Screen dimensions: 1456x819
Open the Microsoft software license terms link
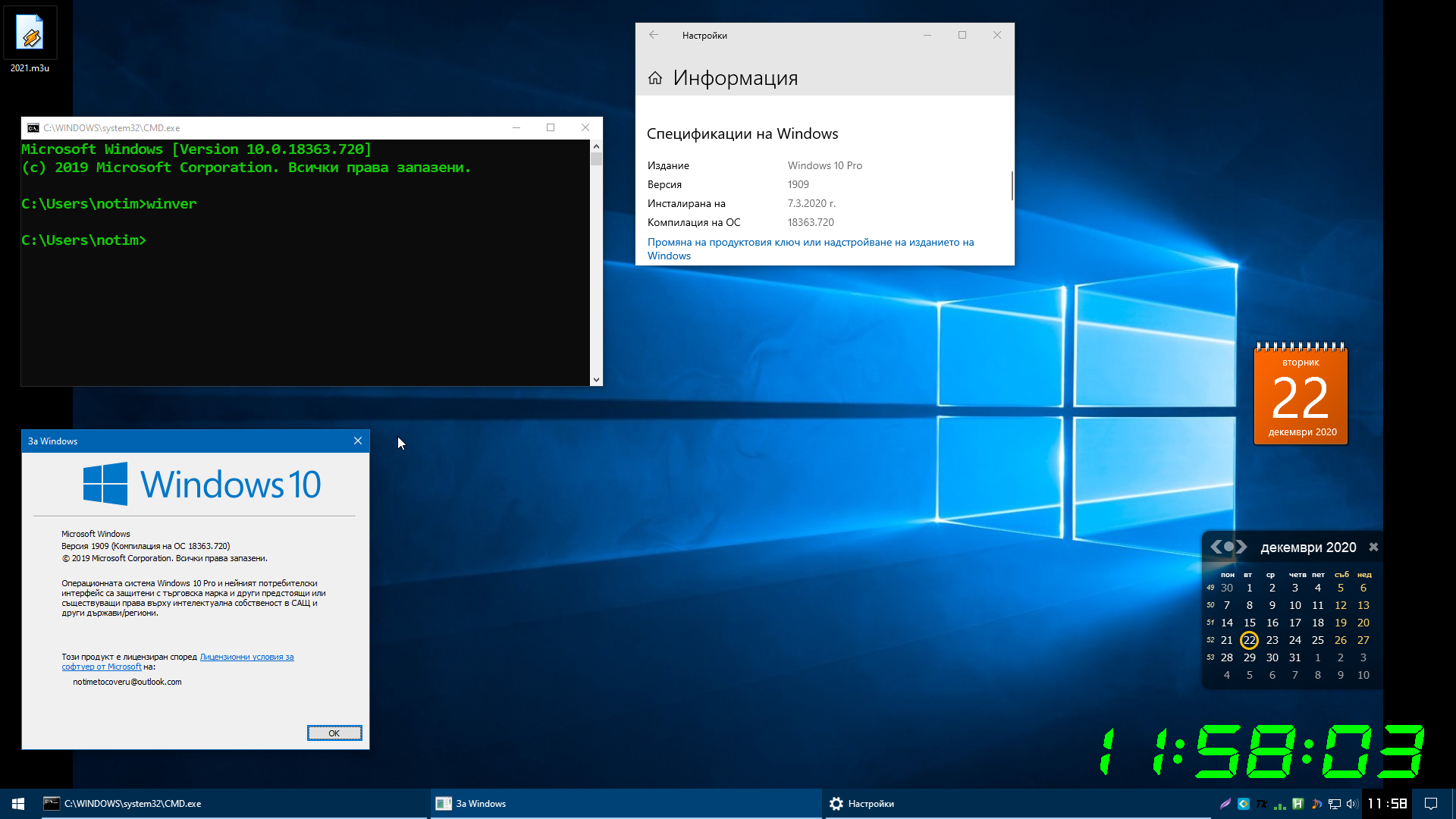pos(178,662)
